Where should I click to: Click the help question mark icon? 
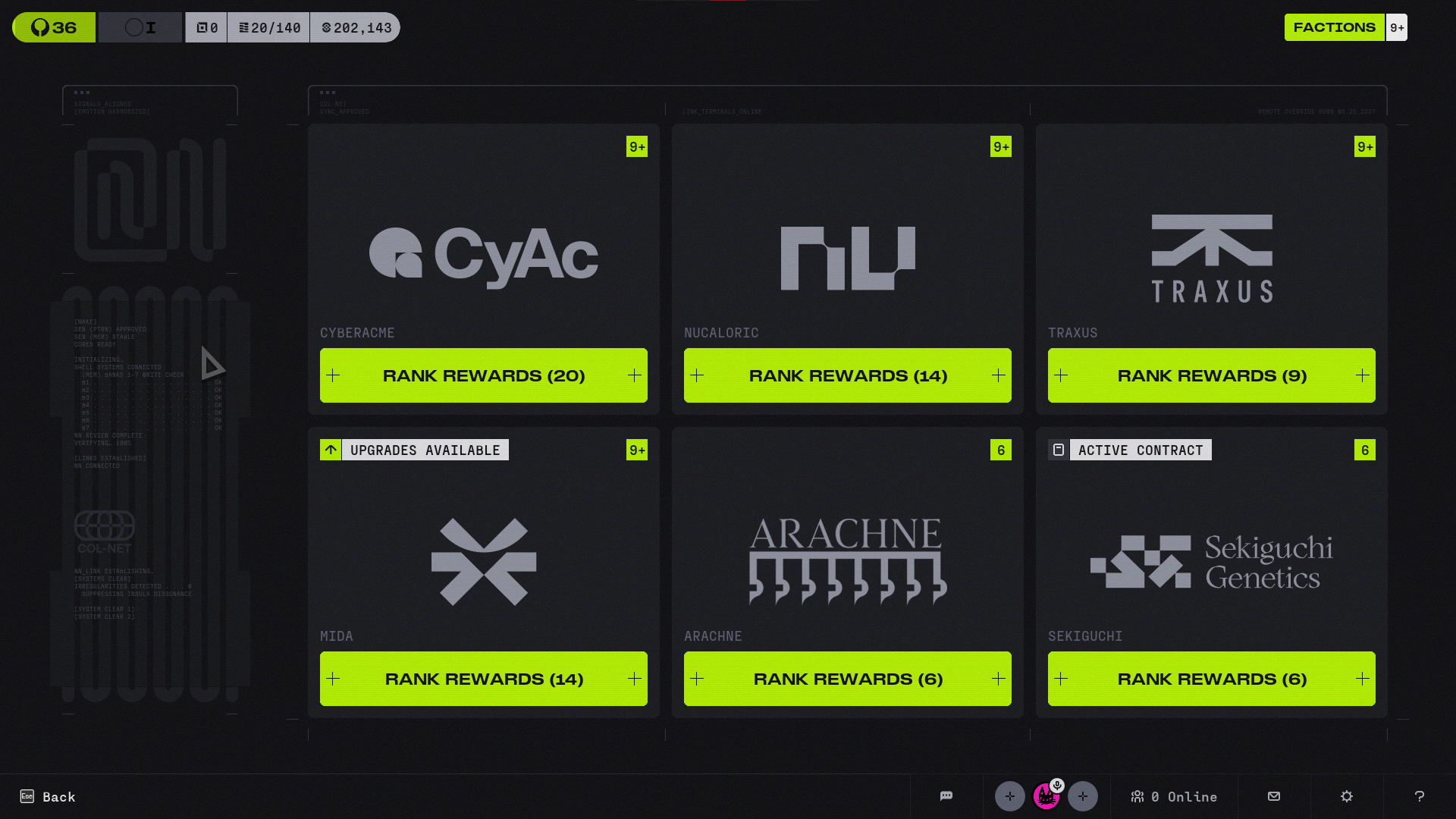tap(1420, 796)
